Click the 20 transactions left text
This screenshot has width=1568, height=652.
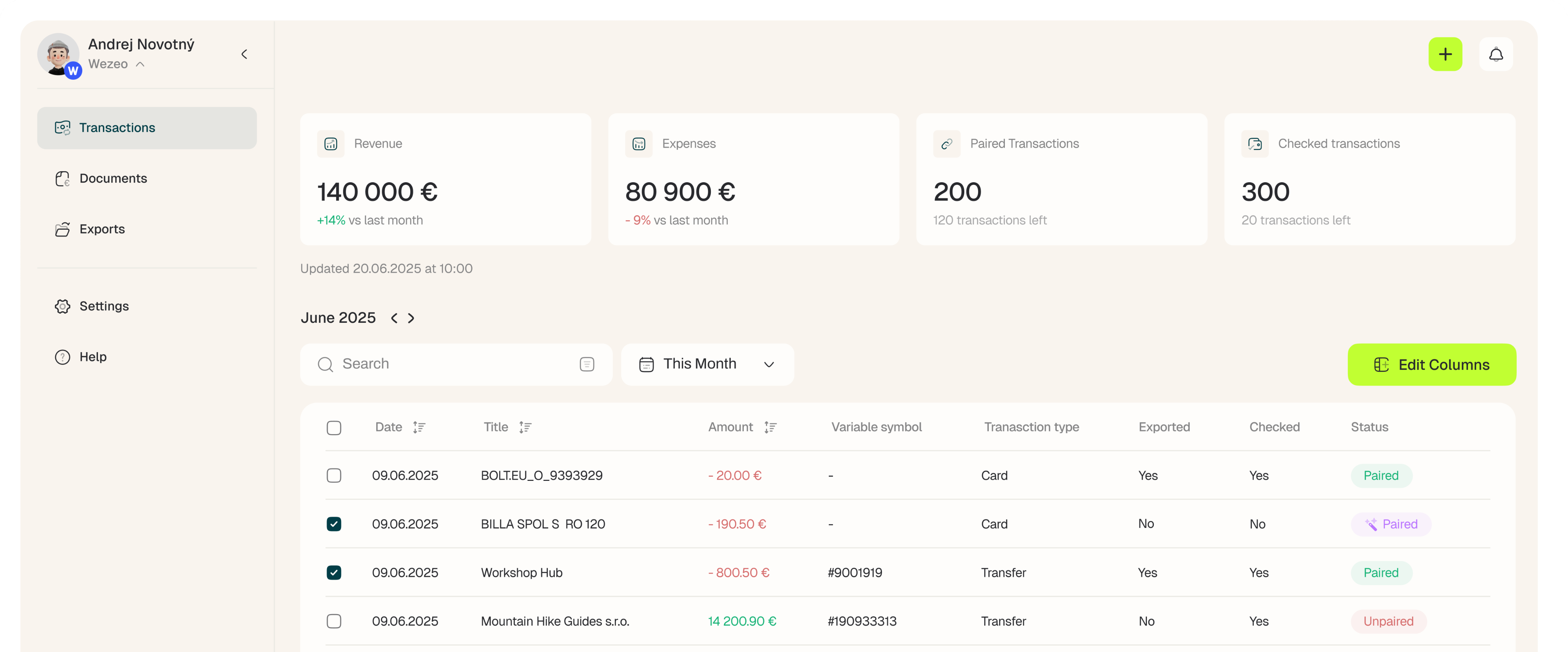point(1295,221)
